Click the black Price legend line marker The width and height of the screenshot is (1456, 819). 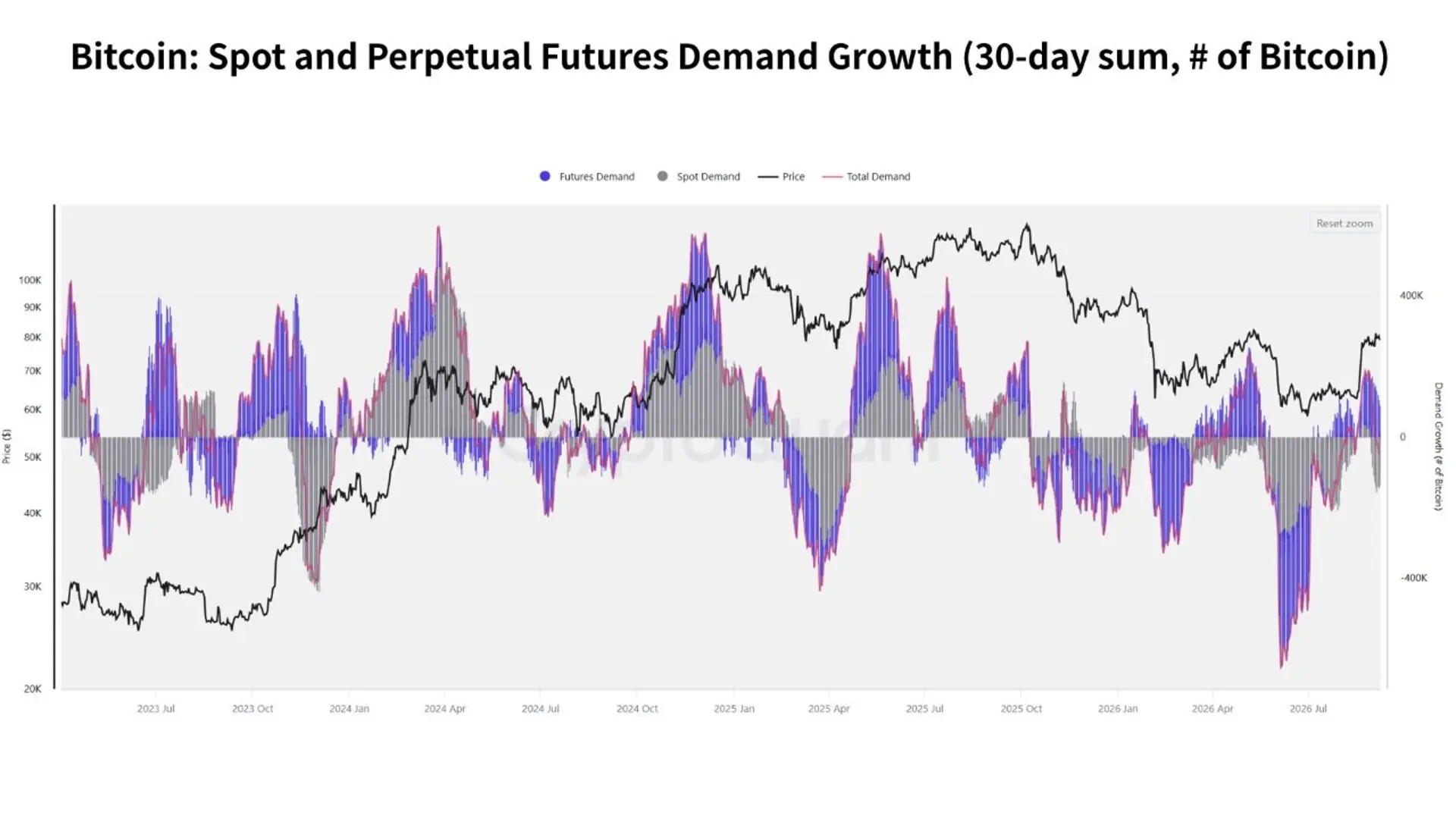click(767, 177)
